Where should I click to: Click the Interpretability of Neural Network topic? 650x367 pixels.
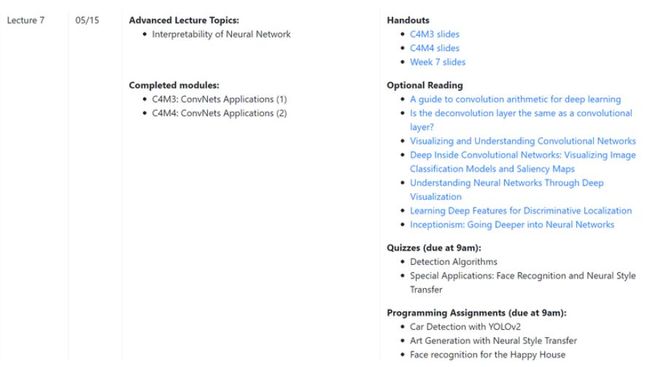(221, 34)
